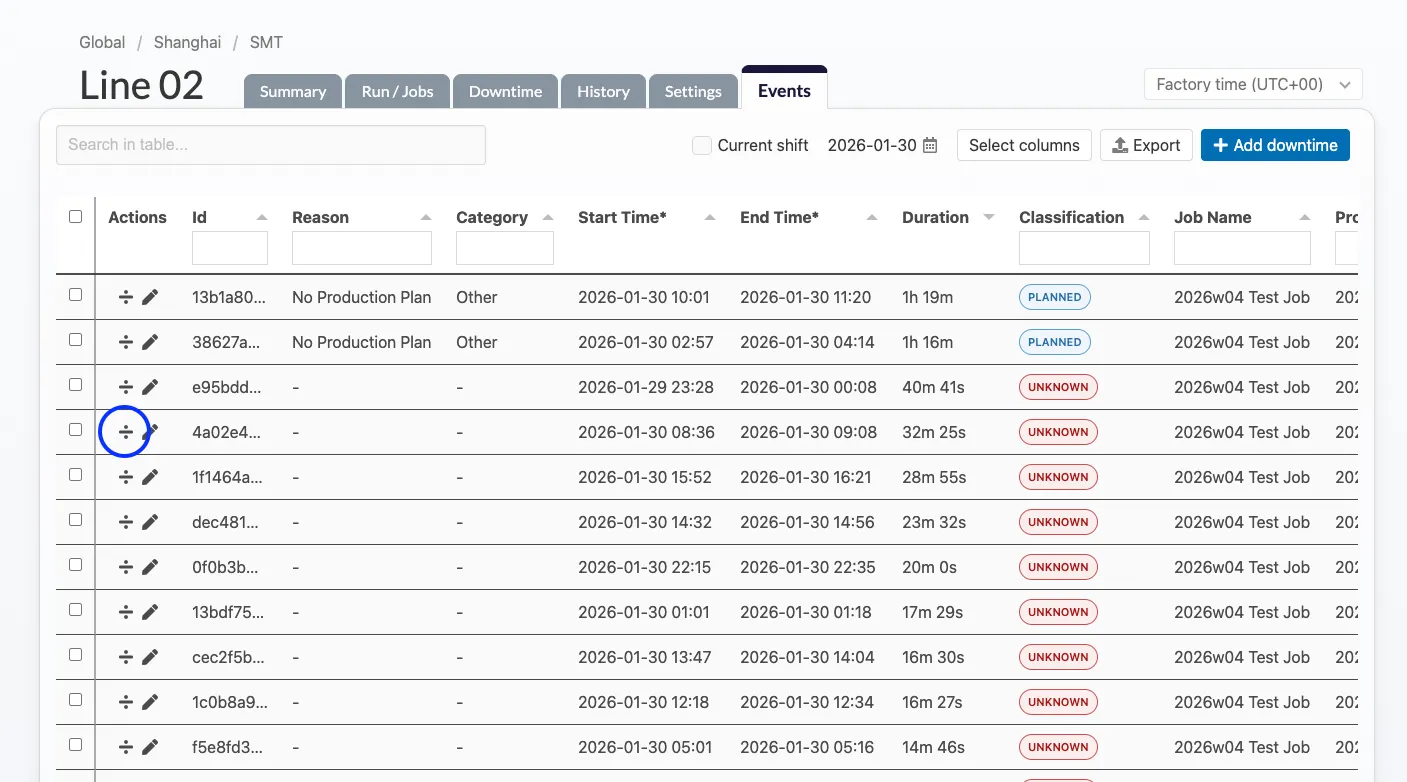Export the events table

1146,145
